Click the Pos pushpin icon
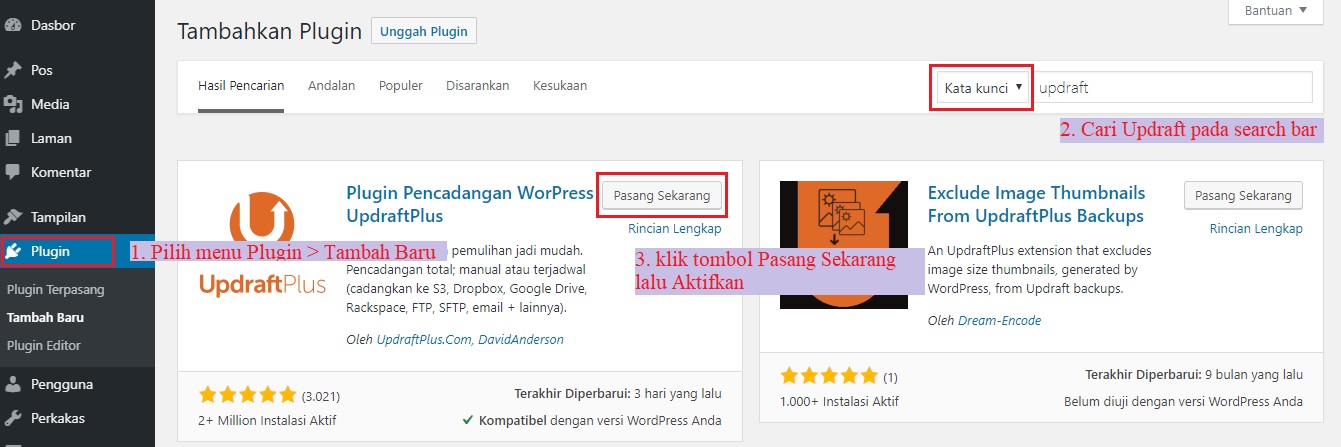The height and width of the screenshot is (447, 1341). (x=13, y=70)
